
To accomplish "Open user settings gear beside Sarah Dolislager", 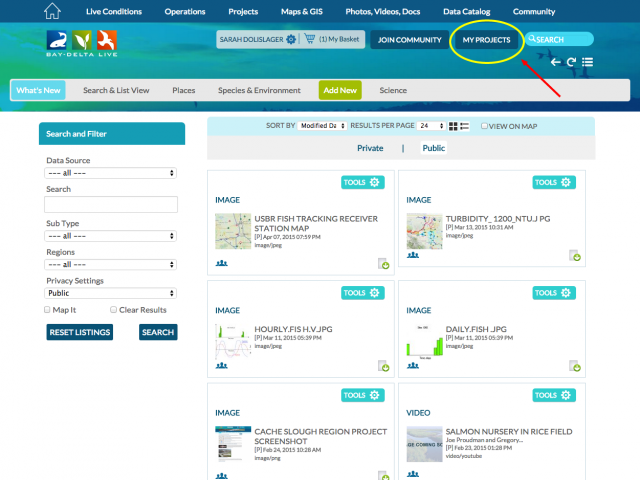I will pos(291,39).
